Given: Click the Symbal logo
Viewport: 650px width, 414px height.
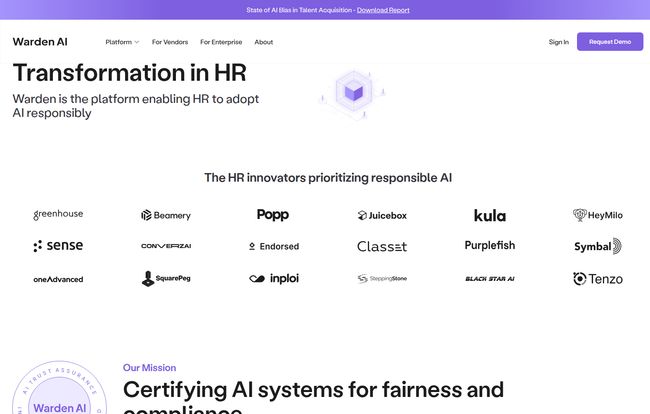Looking at the screenshot, I should click(x=597, y=246).
